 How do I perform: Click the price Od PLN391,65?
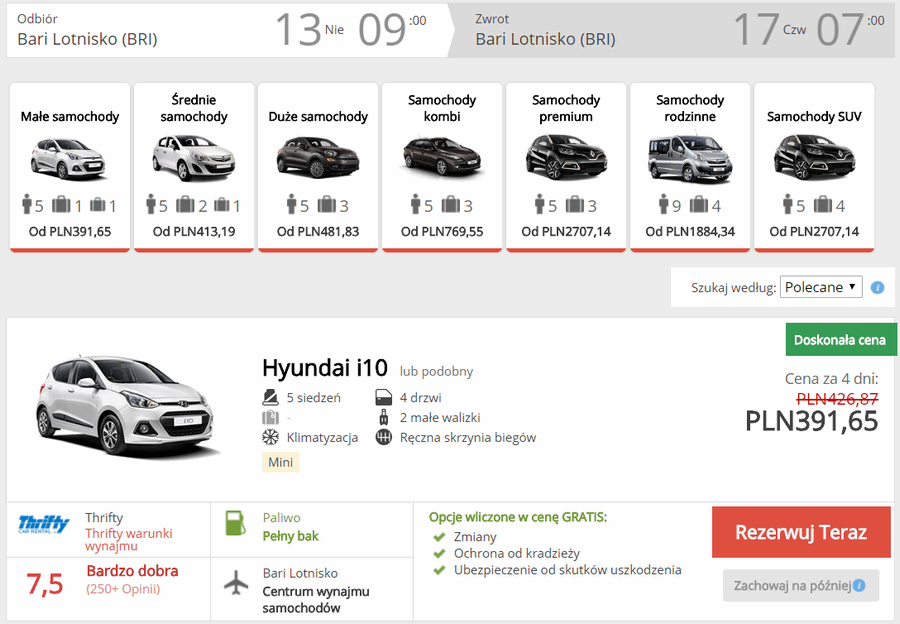click(x=70, y=231)
